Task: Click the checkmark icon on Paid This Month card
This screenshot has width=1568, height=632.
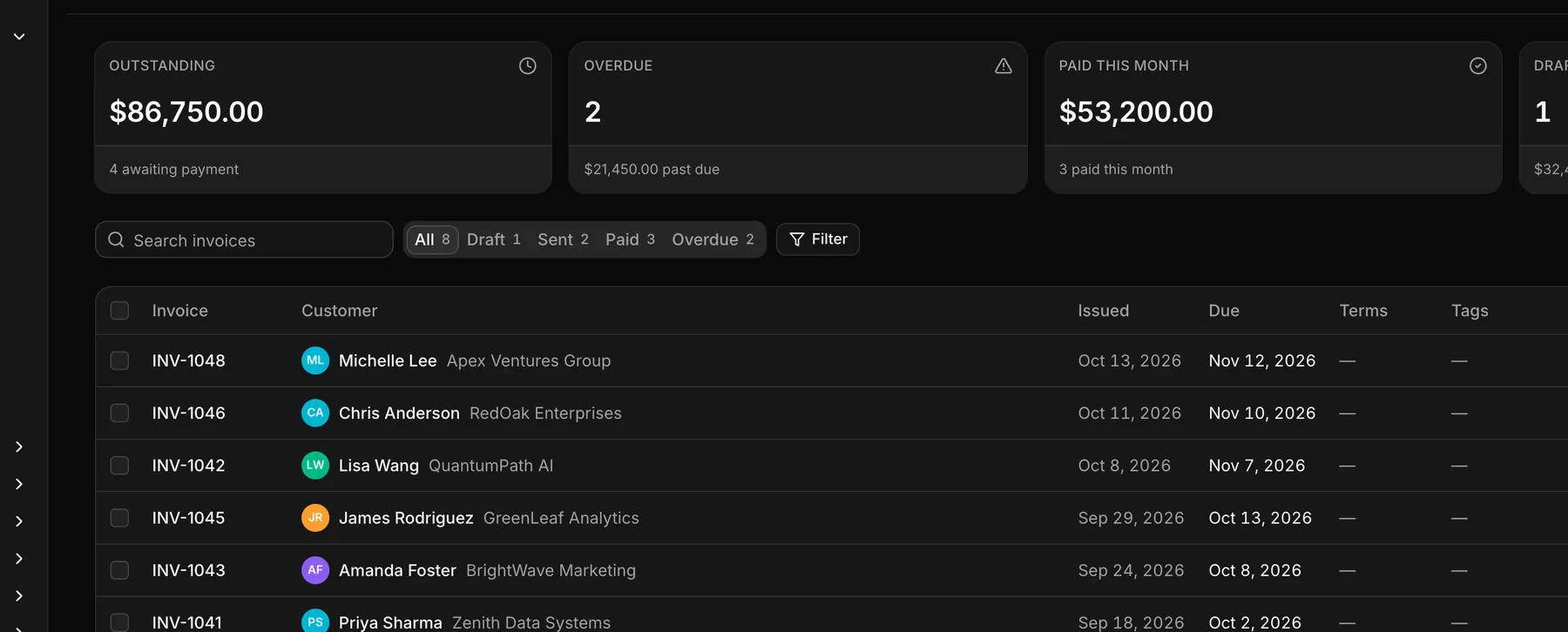Action: tap(1478, 66)
